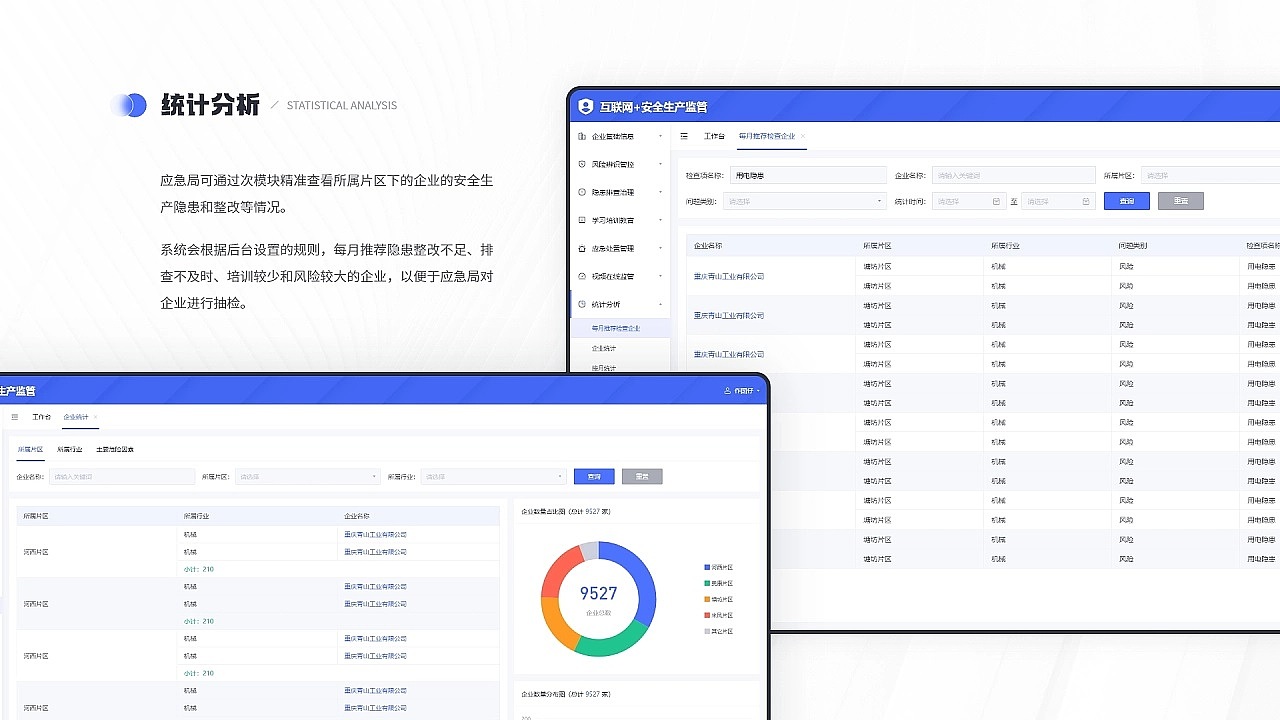Image resolution: width=1280 pixels, height=720 pixels.
Task: Switch to 工作台 tab in 企业统计 window
Action: [41, 417]
